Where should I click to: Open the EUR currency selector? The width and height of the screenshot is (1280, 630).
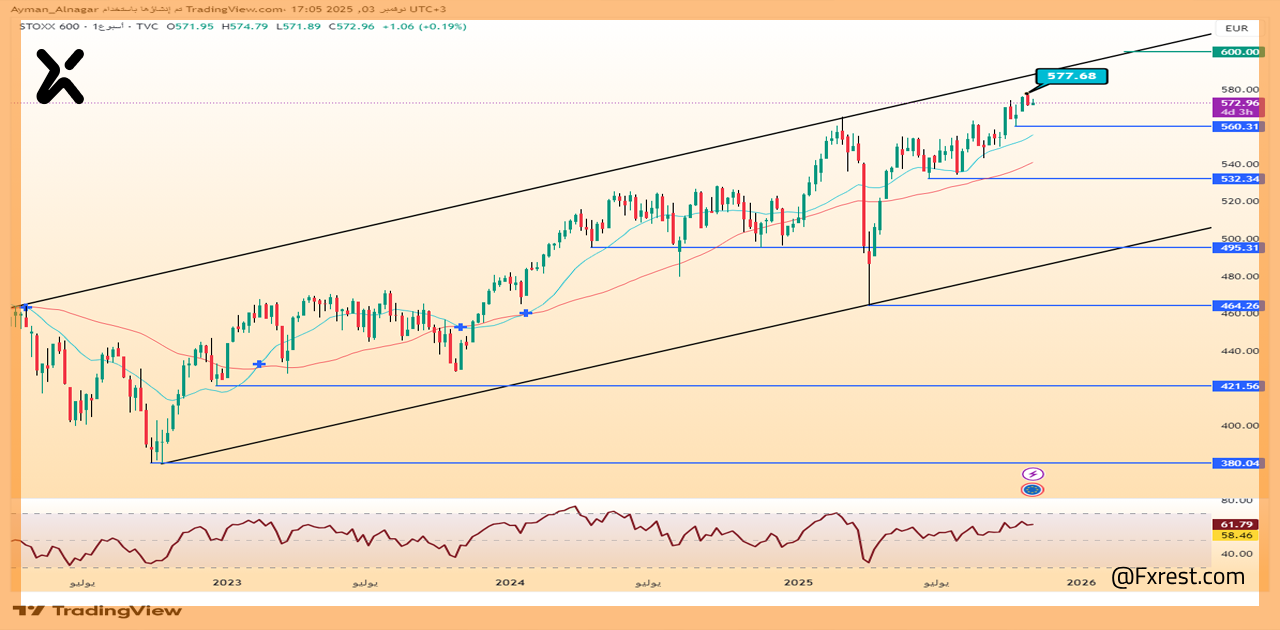pyautogui.click(x=1236, y=29)
